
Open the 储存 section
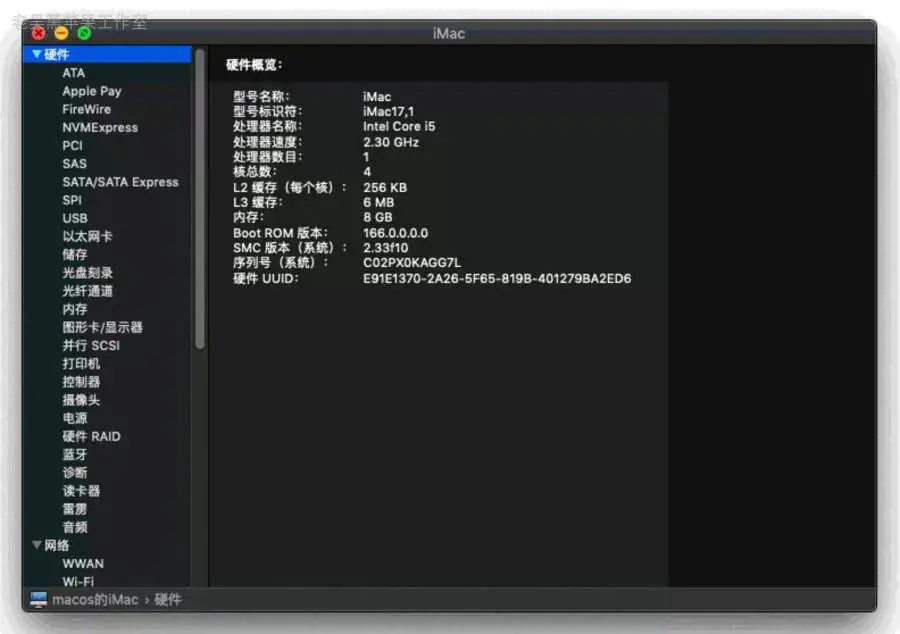click(x=75, y=255)
